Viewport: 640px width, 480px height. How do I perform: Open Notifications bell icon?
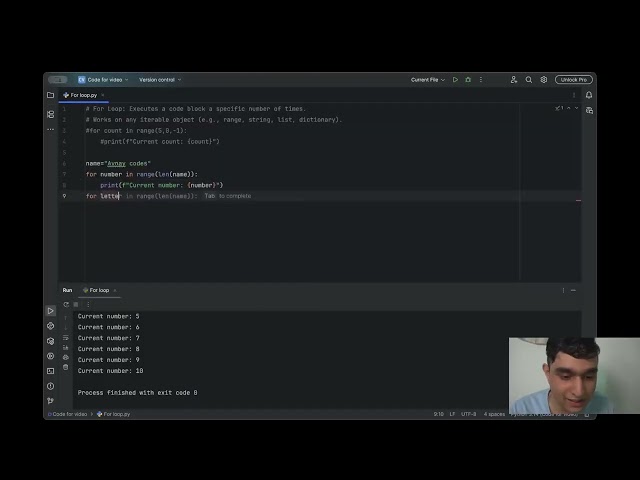589,95
